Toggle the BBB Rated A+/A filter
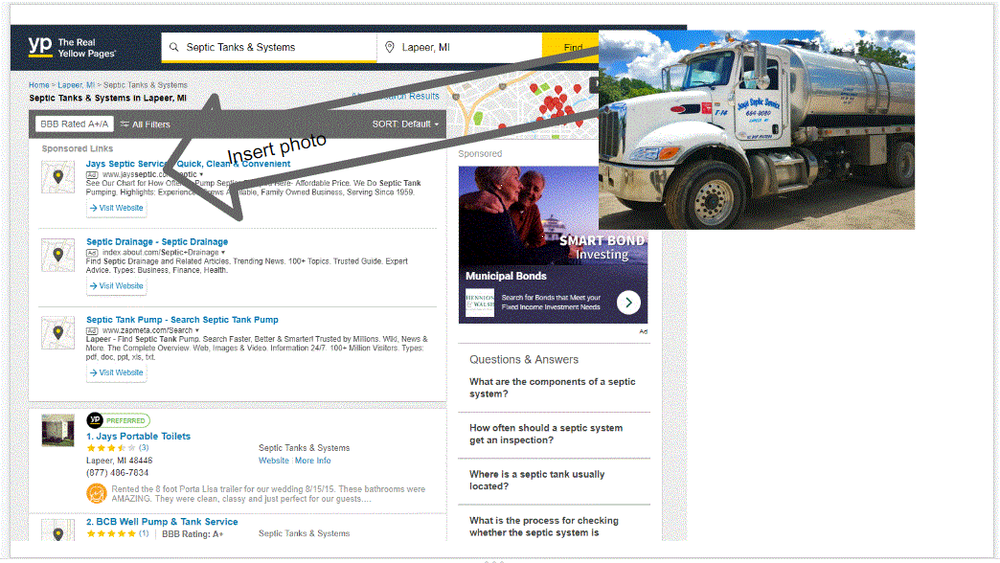The width and height of the screenshot is (1000, 563). (x=74, y=124)
